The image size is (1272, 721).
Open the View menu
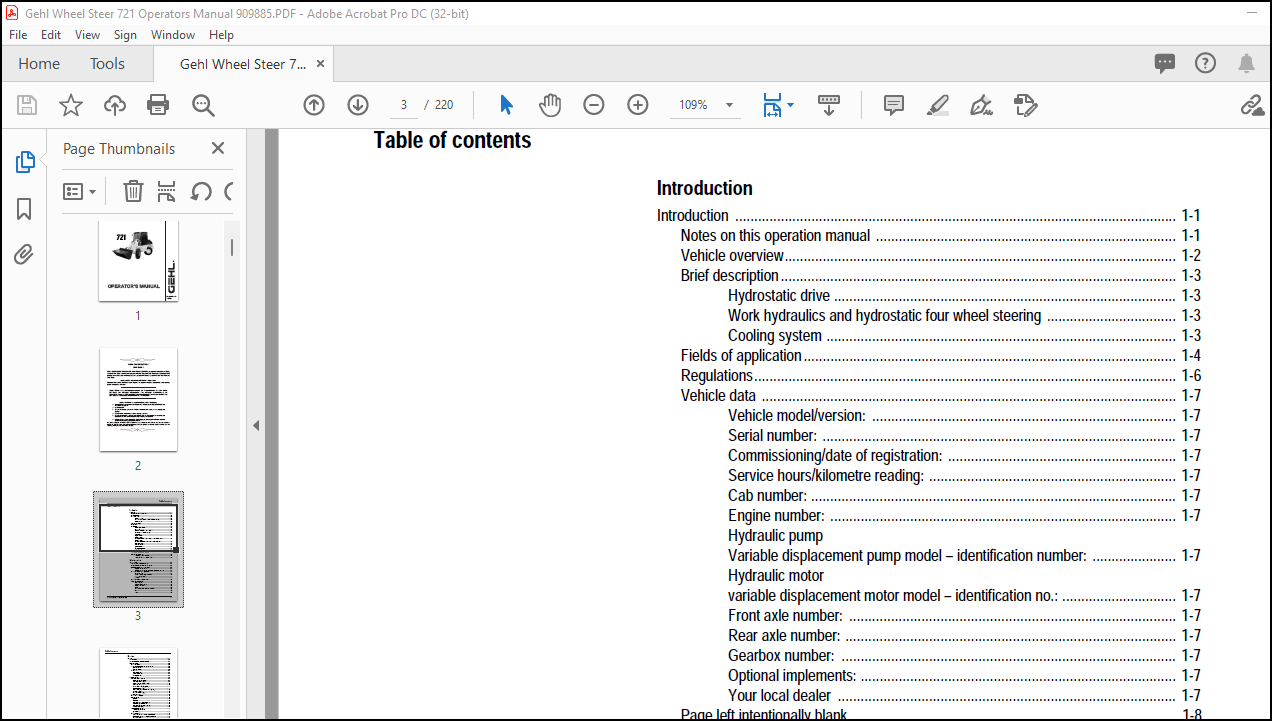coord(88,34)
